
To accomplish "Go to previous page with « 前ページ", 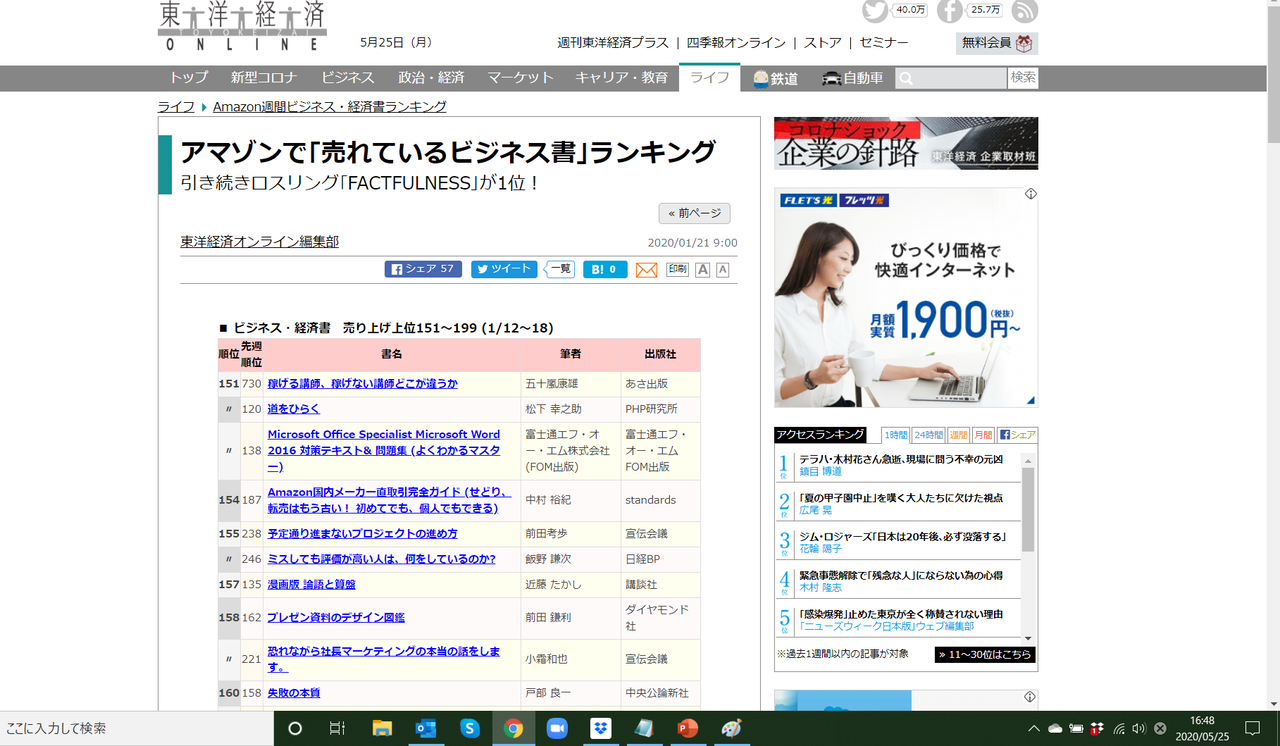I will (x=694, y=213).
